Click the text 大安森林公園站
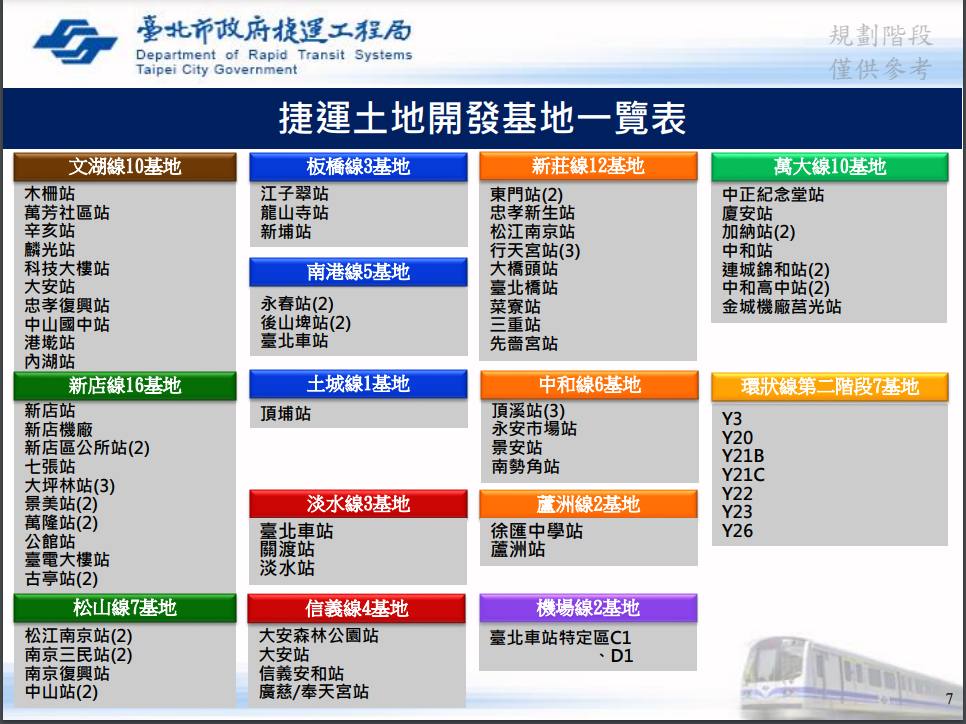This screenshot has width=966, height=724. coord(319,635)
